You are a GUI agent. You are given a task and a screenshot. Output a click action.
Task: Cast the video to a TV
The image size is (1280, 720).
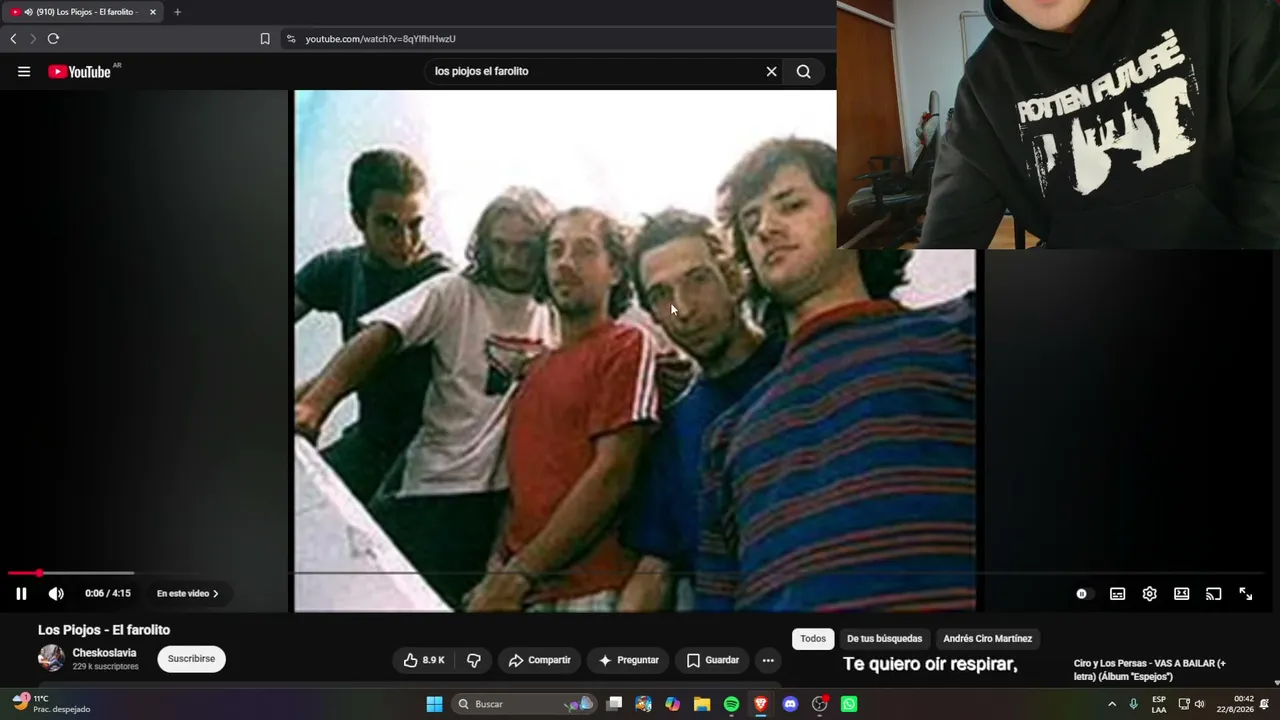(x=1213, y=594)
